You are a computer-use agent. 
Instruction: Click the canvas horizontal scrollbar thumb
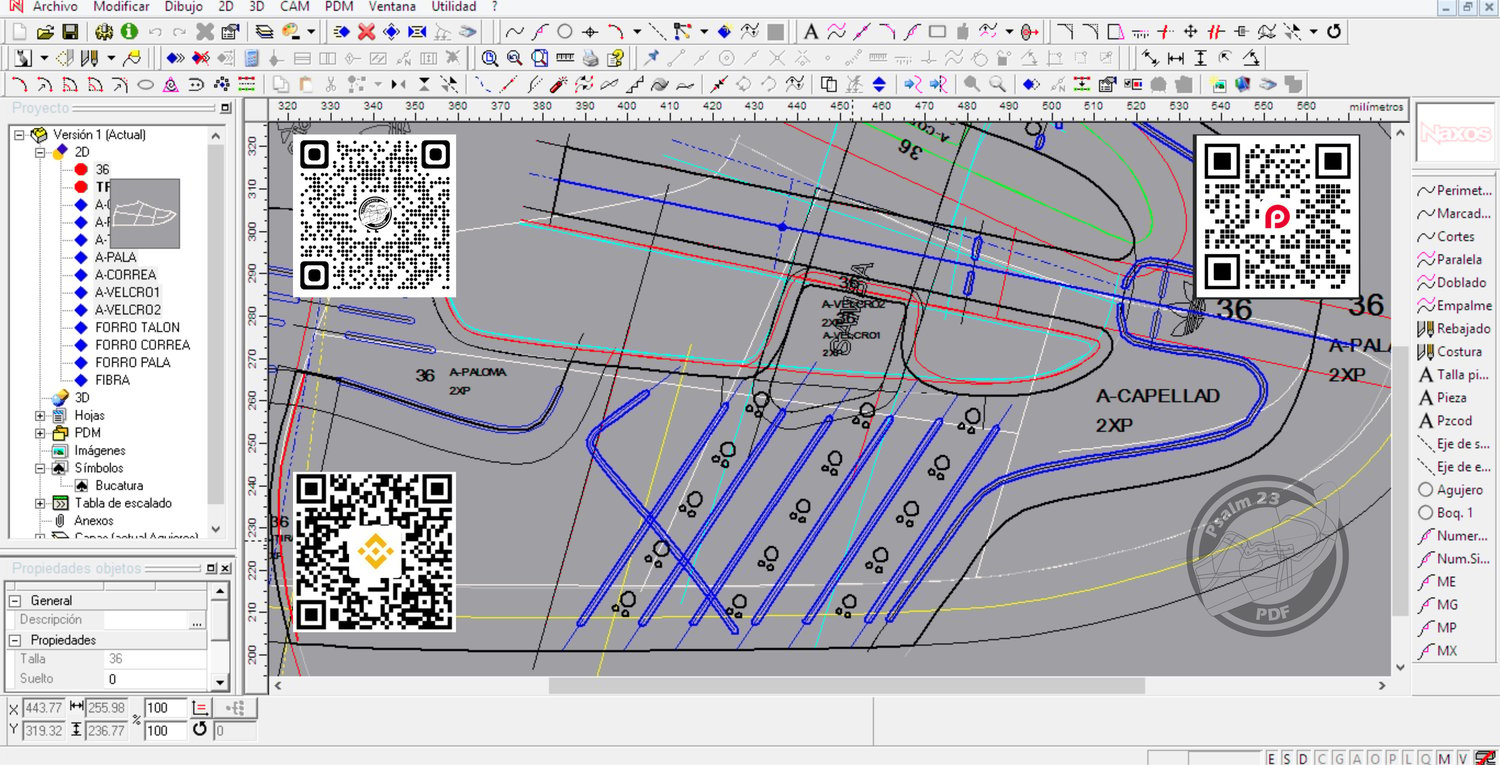846,686
